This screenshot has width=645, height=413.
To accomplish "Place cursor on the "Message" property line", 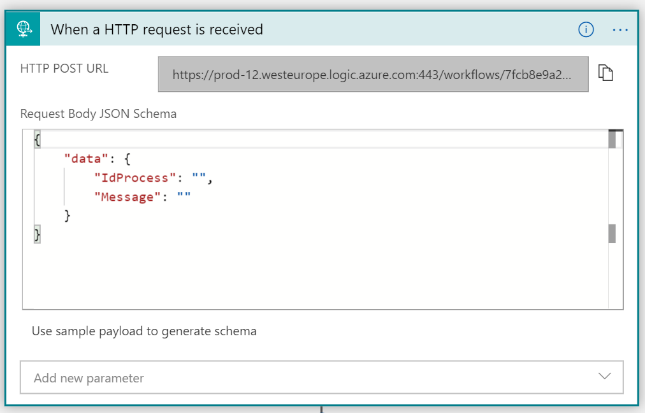I will (125, 196).
